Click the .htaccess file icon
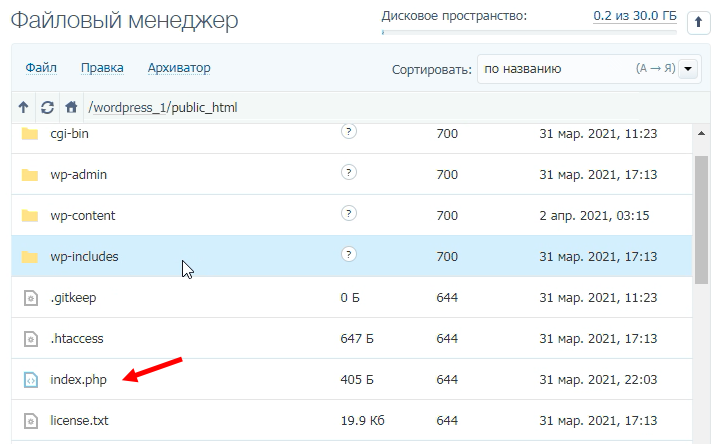The height and width of the screenshot is (444, 711). [30, 339]
